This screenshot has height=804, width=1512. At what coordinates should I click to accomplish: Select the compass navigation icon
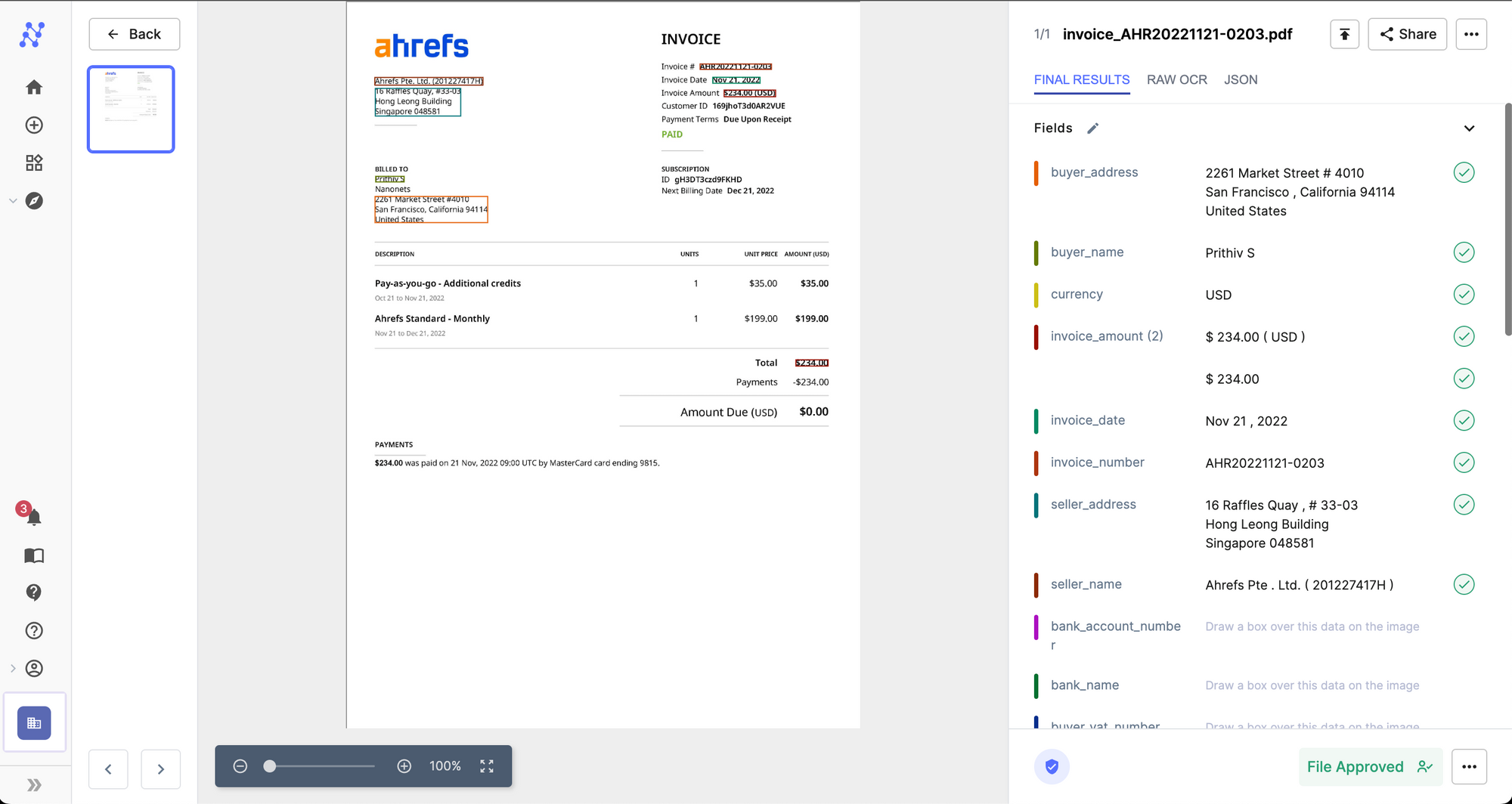[x=33, y=200]
